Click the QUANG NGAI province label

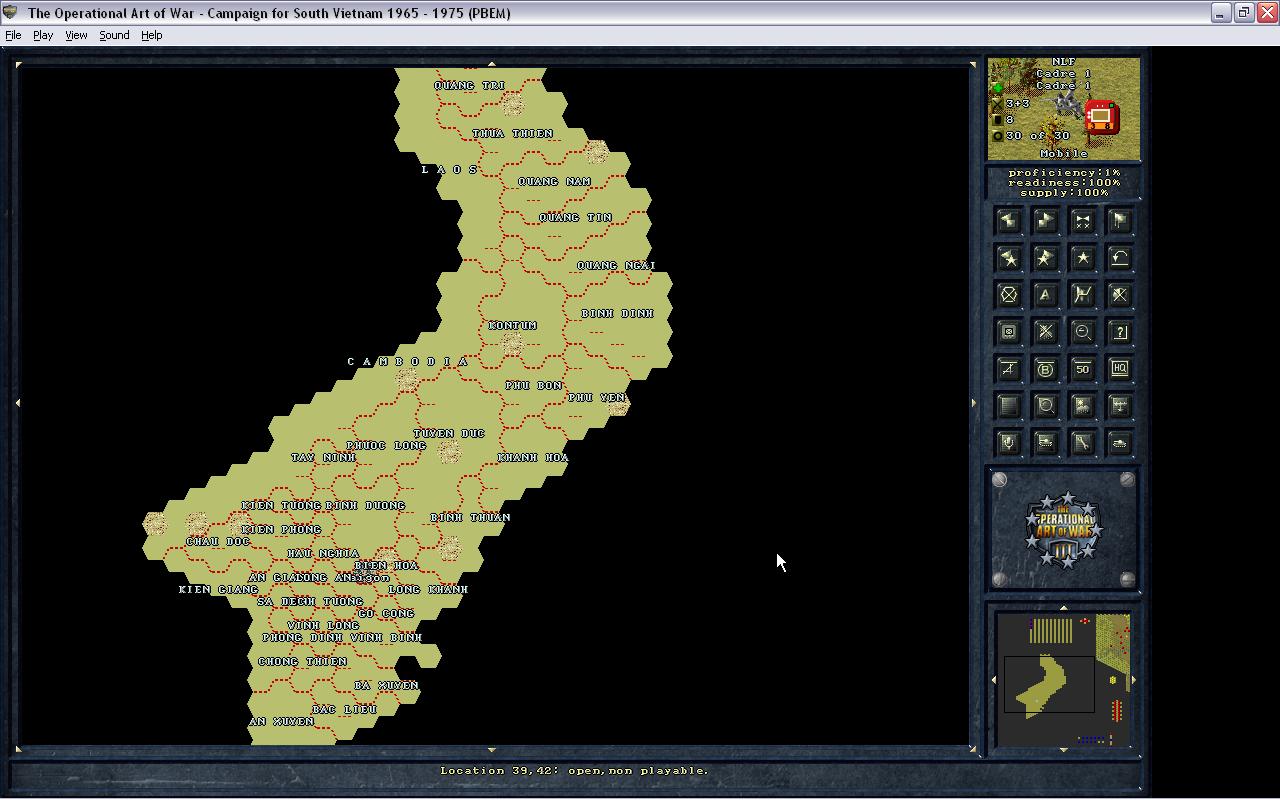pyautogui.click(x=616, y=265)
